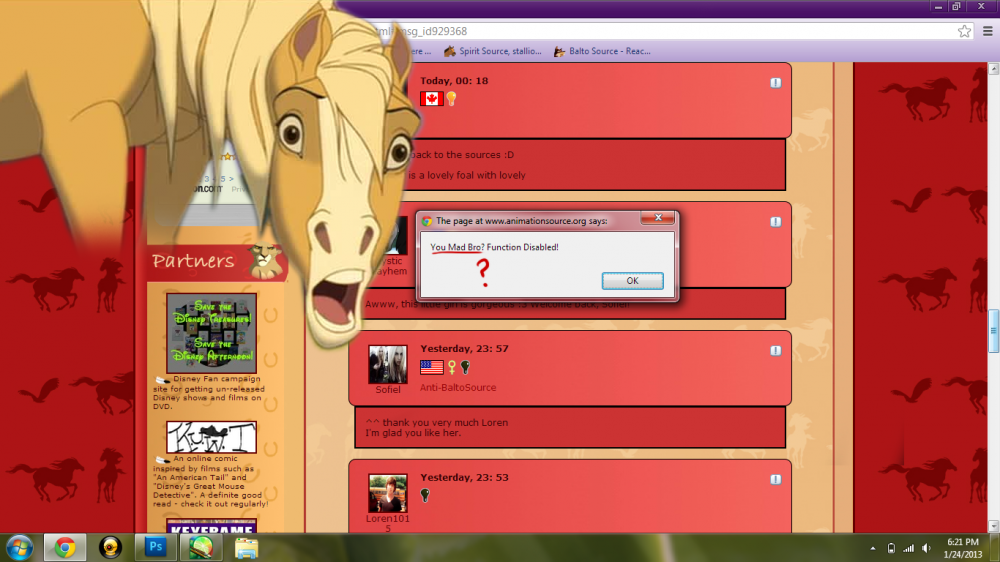Open Photoshop from the taskbar
The image size is (1000, 562).
[x=155, y=547]
